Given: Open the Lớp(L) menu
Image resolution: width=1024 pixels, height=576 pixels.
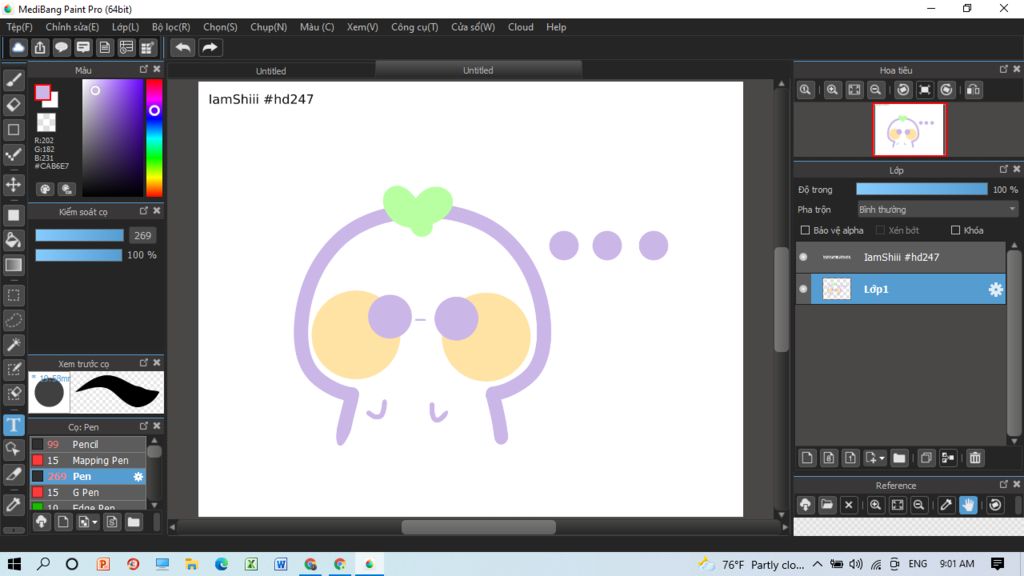Looking at the screenshot, I should coord(125,27).
